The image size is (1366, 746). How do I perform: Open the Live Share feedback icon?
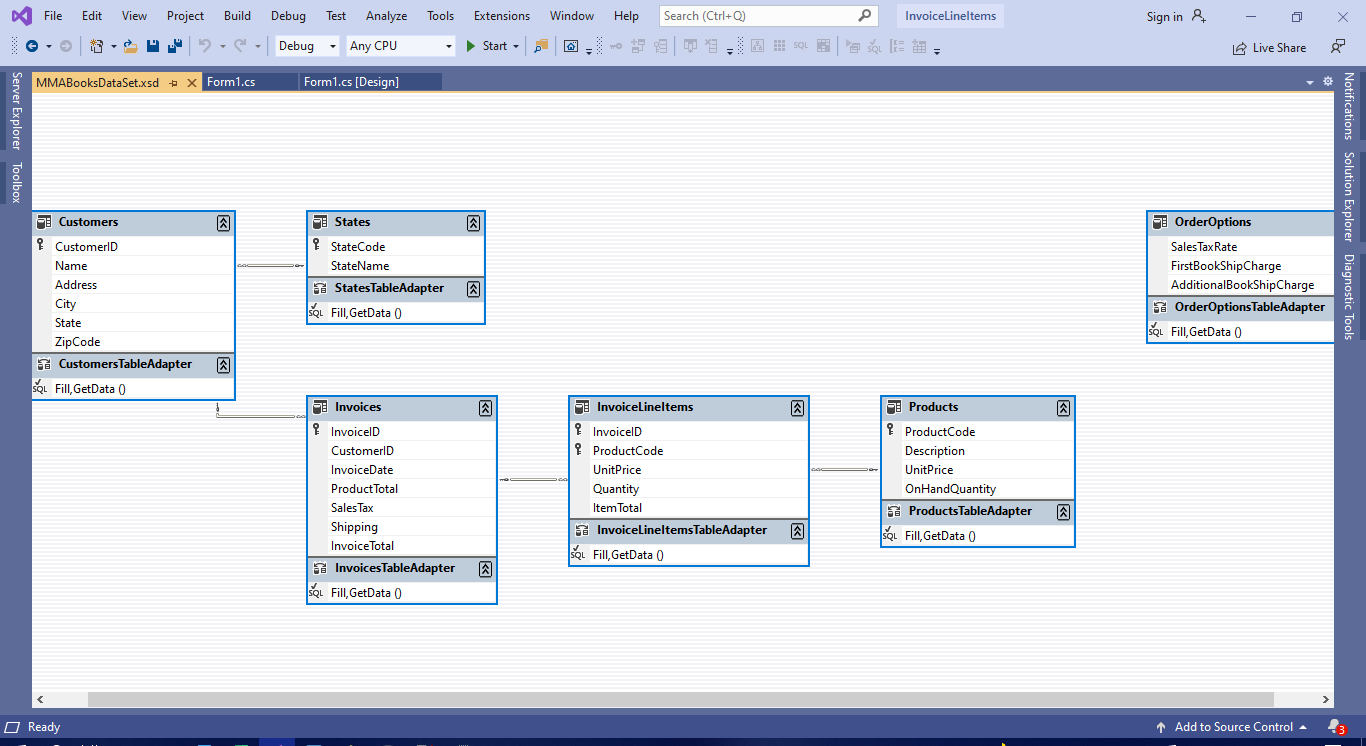click(x=1338, y=46)
